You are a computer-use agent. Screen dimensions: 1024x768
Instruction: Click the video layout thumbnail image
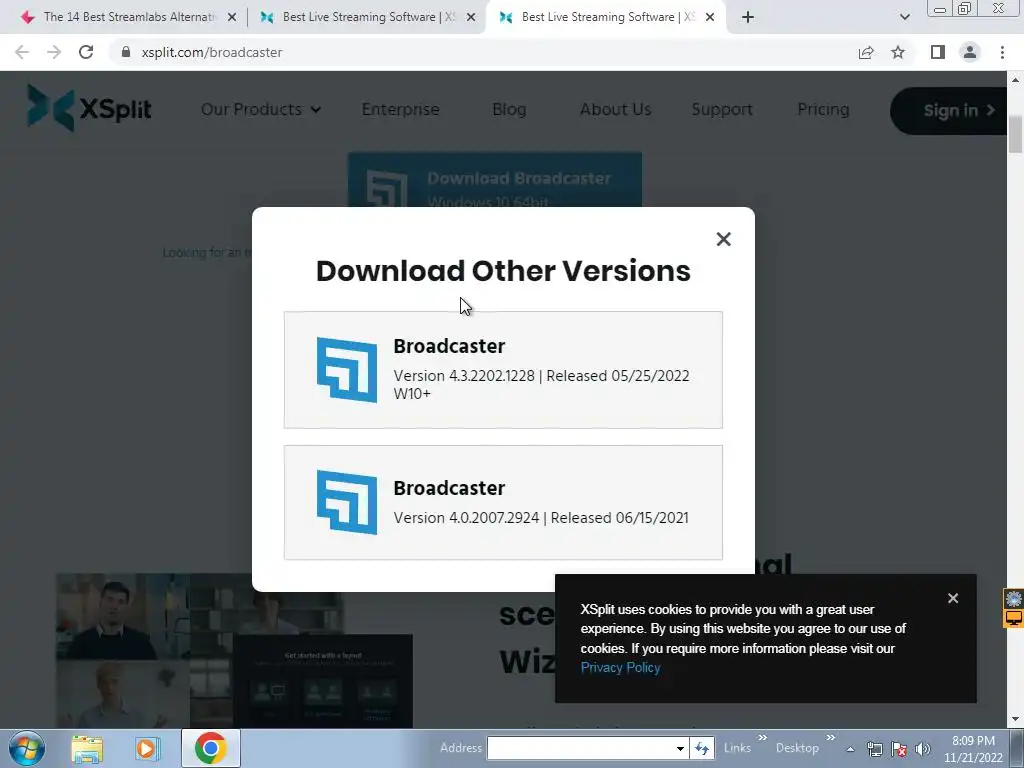234,650
